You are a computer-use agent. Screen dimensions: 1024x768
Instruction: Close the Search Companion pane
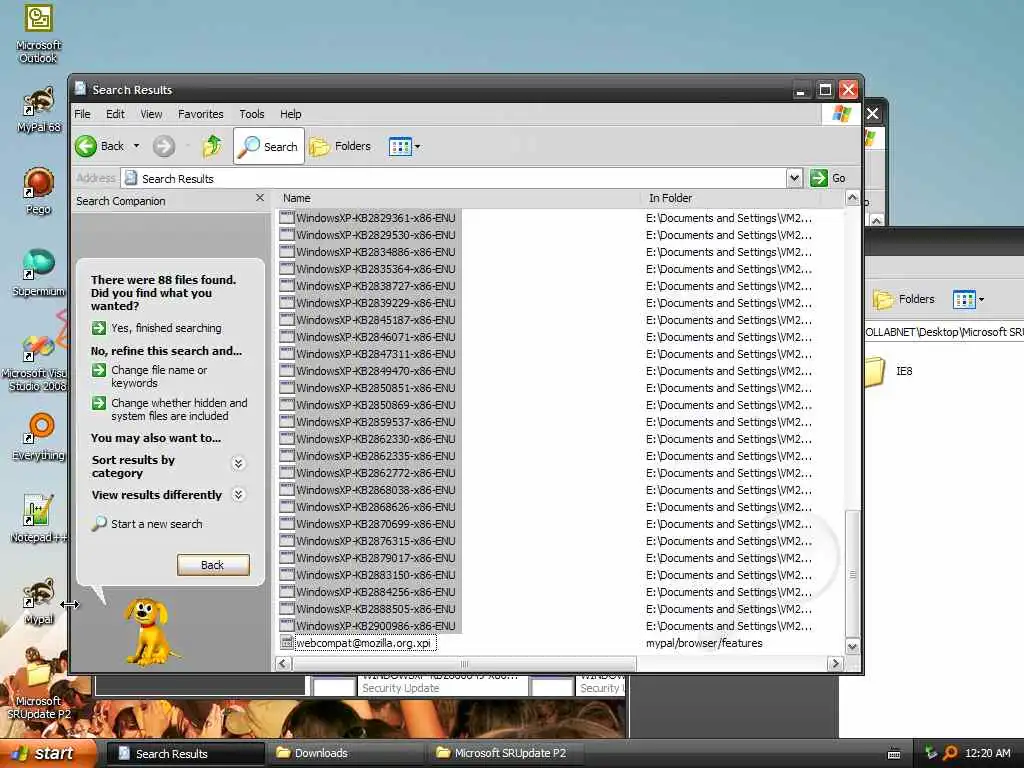(x=260, y=197)
